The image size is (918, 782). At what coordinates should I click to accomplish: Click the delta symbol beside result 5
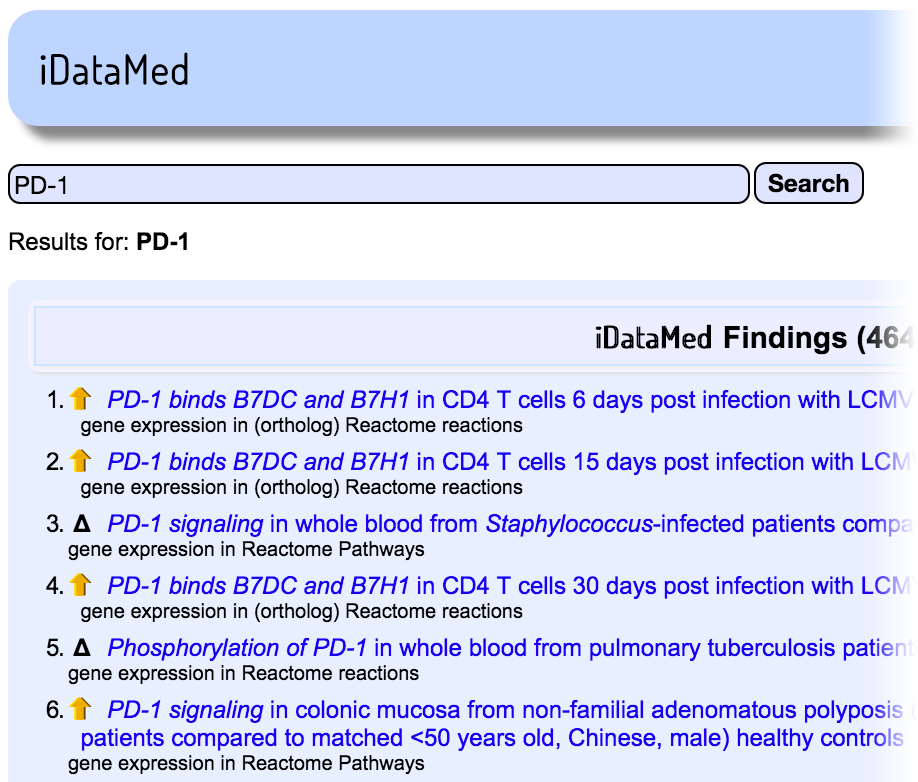81,648
